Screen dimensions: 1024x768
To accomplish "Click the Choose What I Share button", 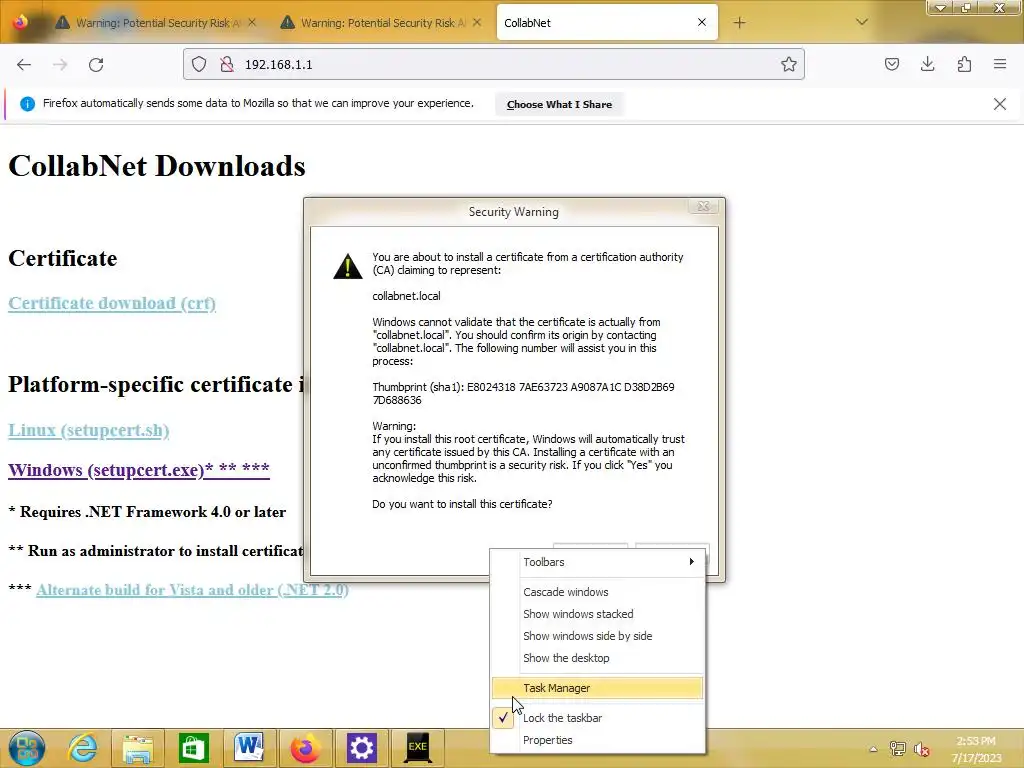I will pos(559,104).
